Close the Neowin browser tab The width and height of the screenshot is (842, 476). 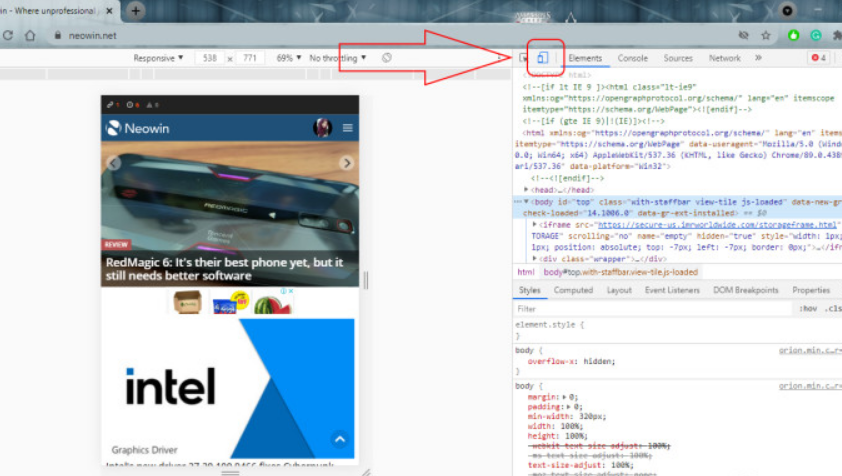coord(110,11)
